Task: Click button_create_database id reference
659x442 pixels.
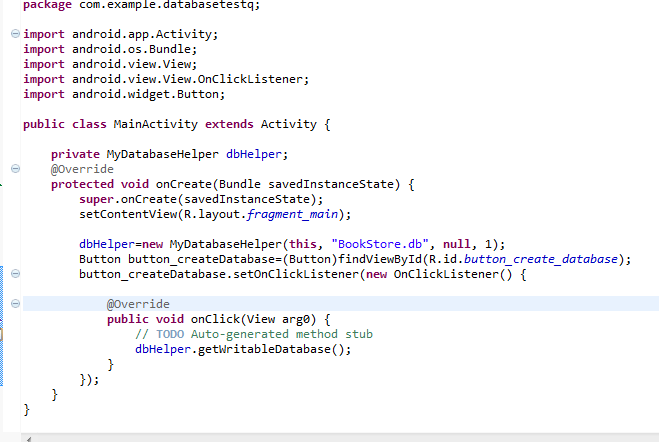Action: [540, 259]
